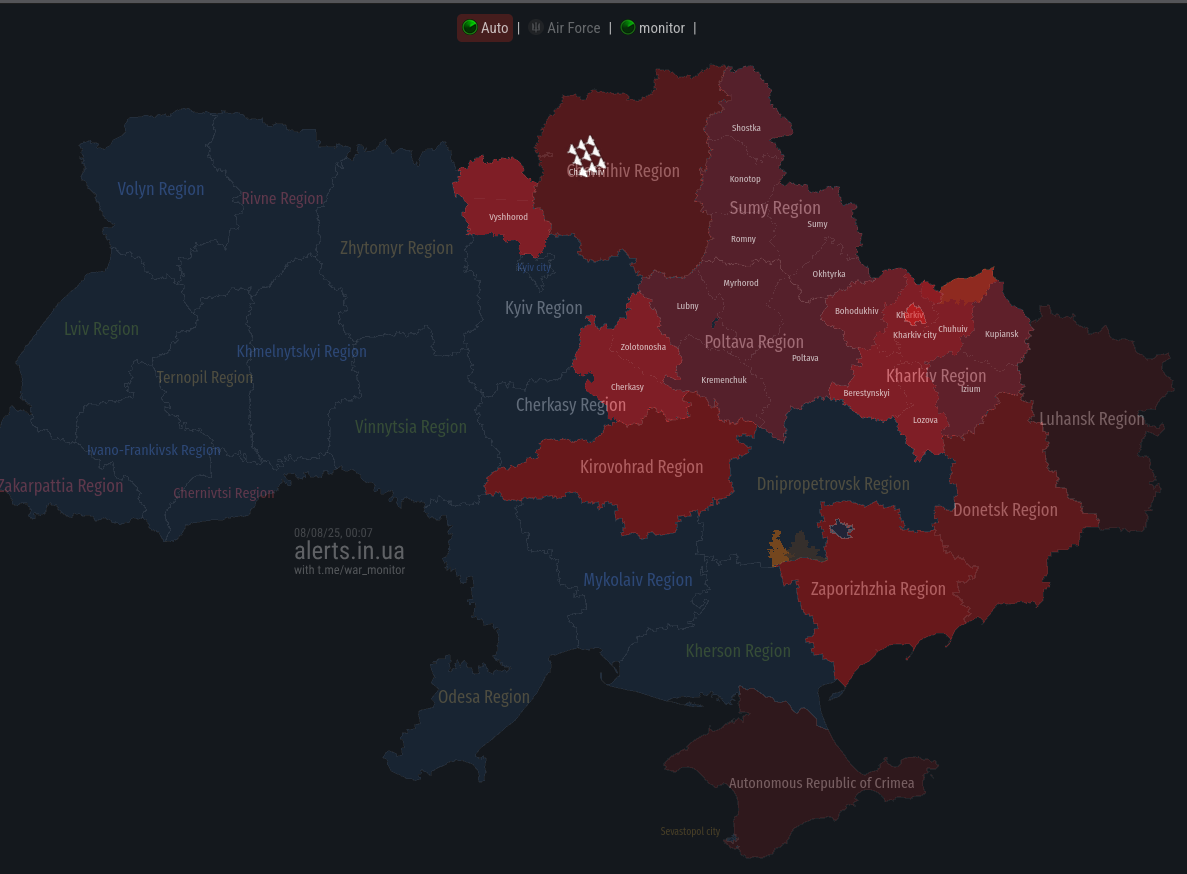
Task: Click the Odesa Region label
Action: [483, 697]
